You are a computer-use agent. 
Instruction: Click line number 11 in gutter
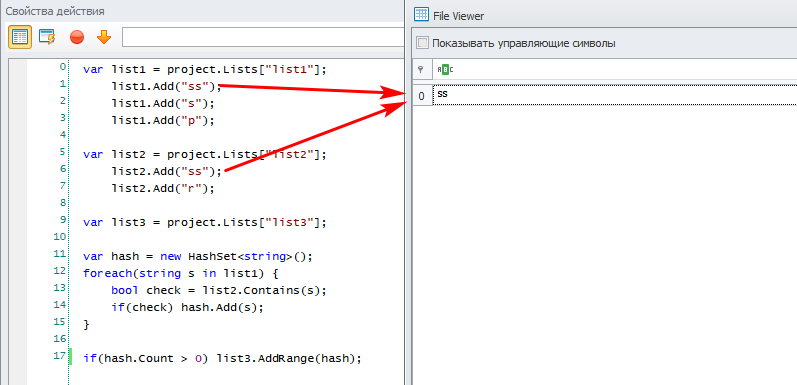[x=59, y=253]
